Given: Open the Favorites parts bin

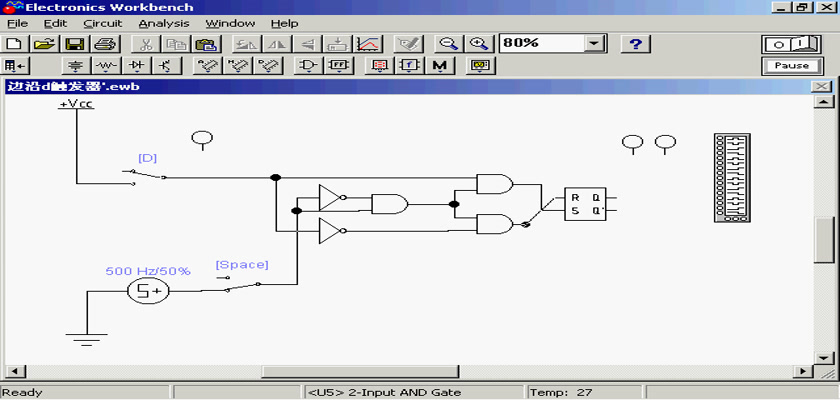Looking at the screenshot, I should (x=14, y=66).
